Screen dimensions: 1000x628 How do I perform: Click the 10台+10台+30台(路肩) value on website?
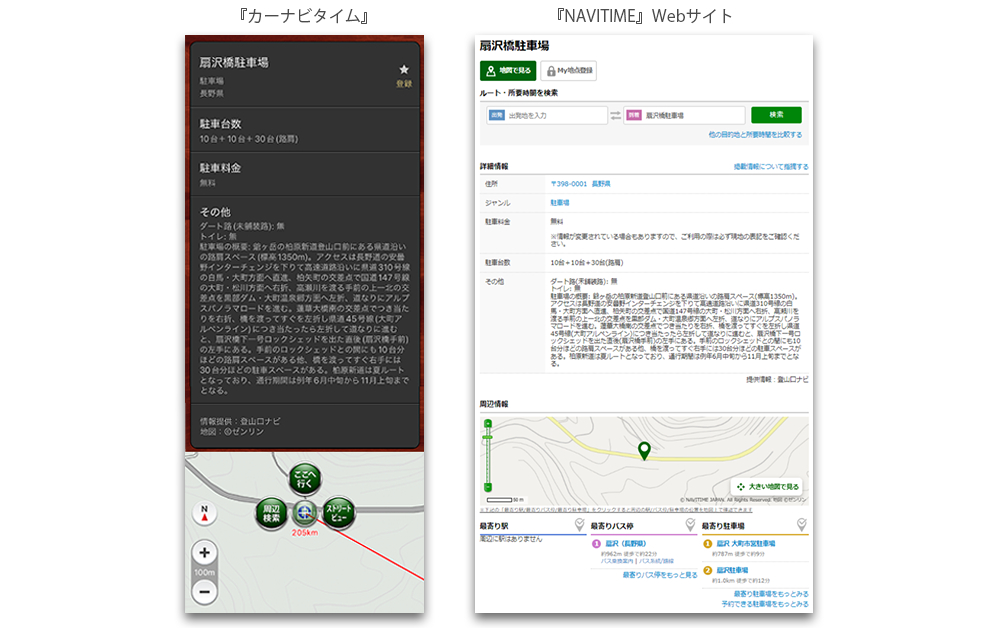tap(587, 263)
